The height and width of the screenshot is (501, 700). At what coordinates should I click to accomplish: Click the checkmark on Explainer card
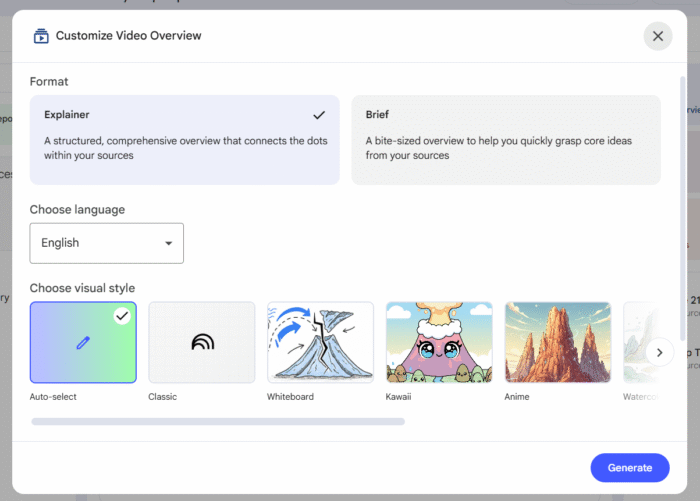click(319, 115)
